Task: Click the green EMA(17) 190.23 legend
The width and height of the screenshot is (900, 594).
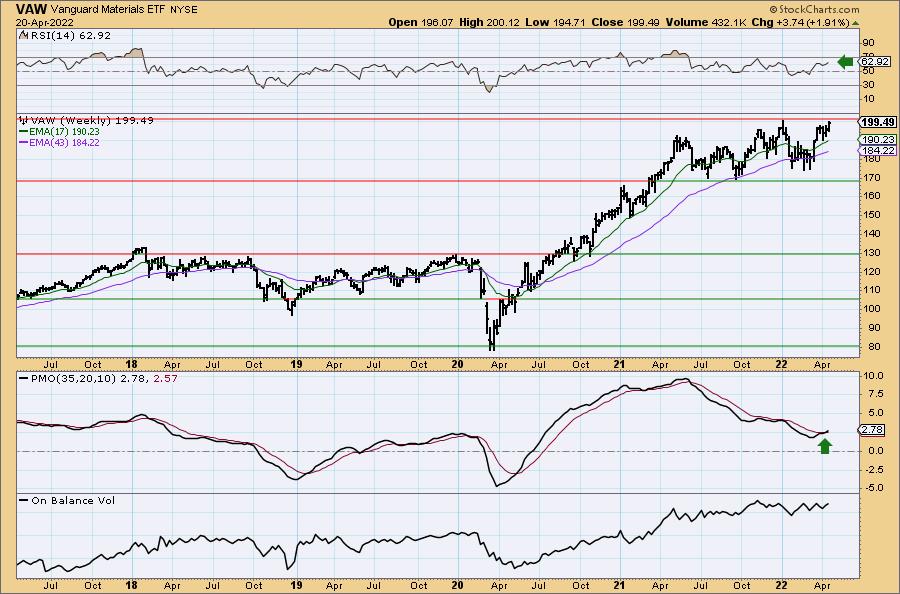Action: (x=59, y=131)
